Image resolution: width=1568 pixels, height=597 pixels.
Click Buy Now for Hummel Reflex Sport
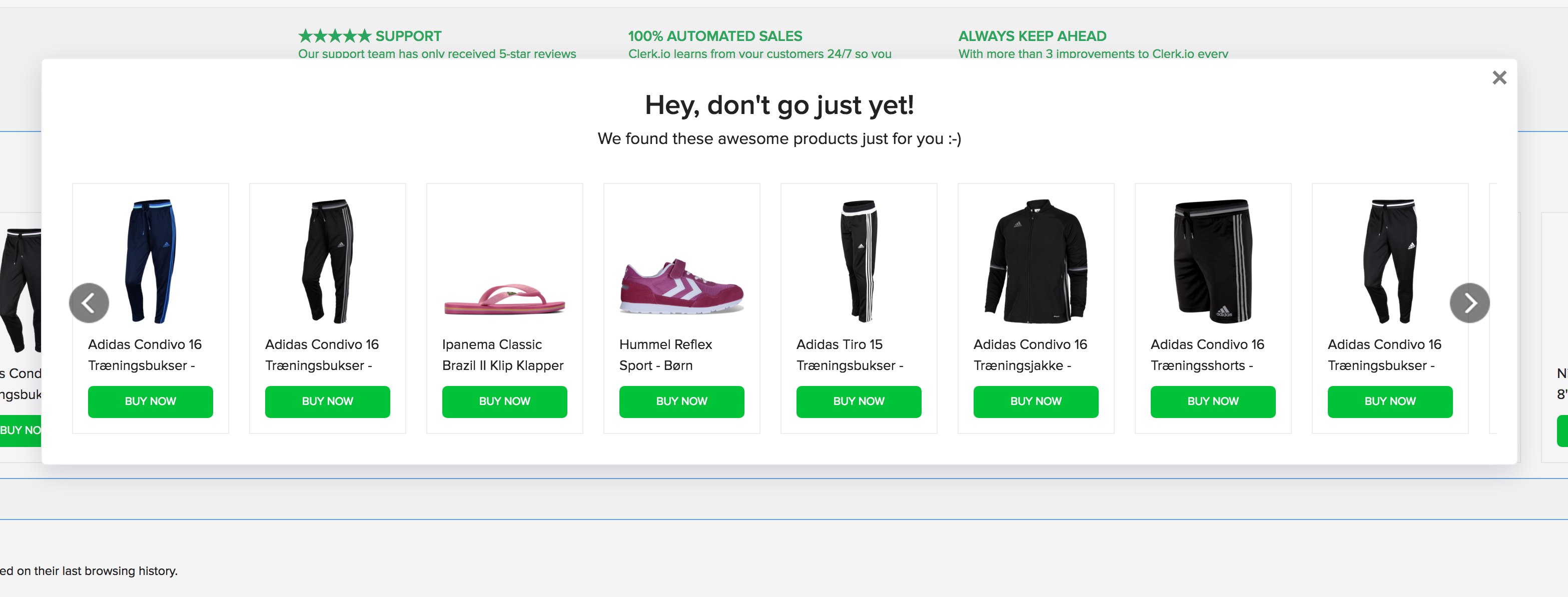pyautogui.click(x=681, y=401)
